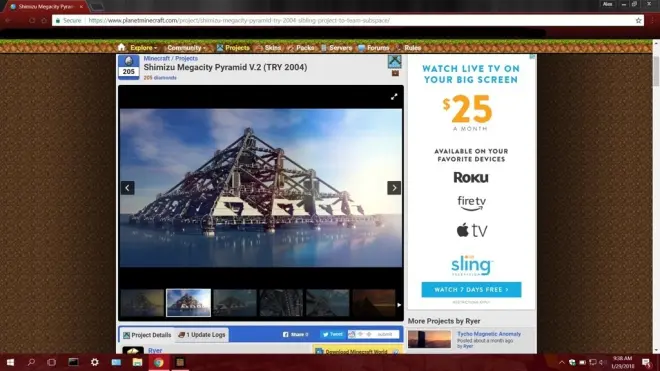
Task: Open the Skins nav item
Action: [268, 48]
